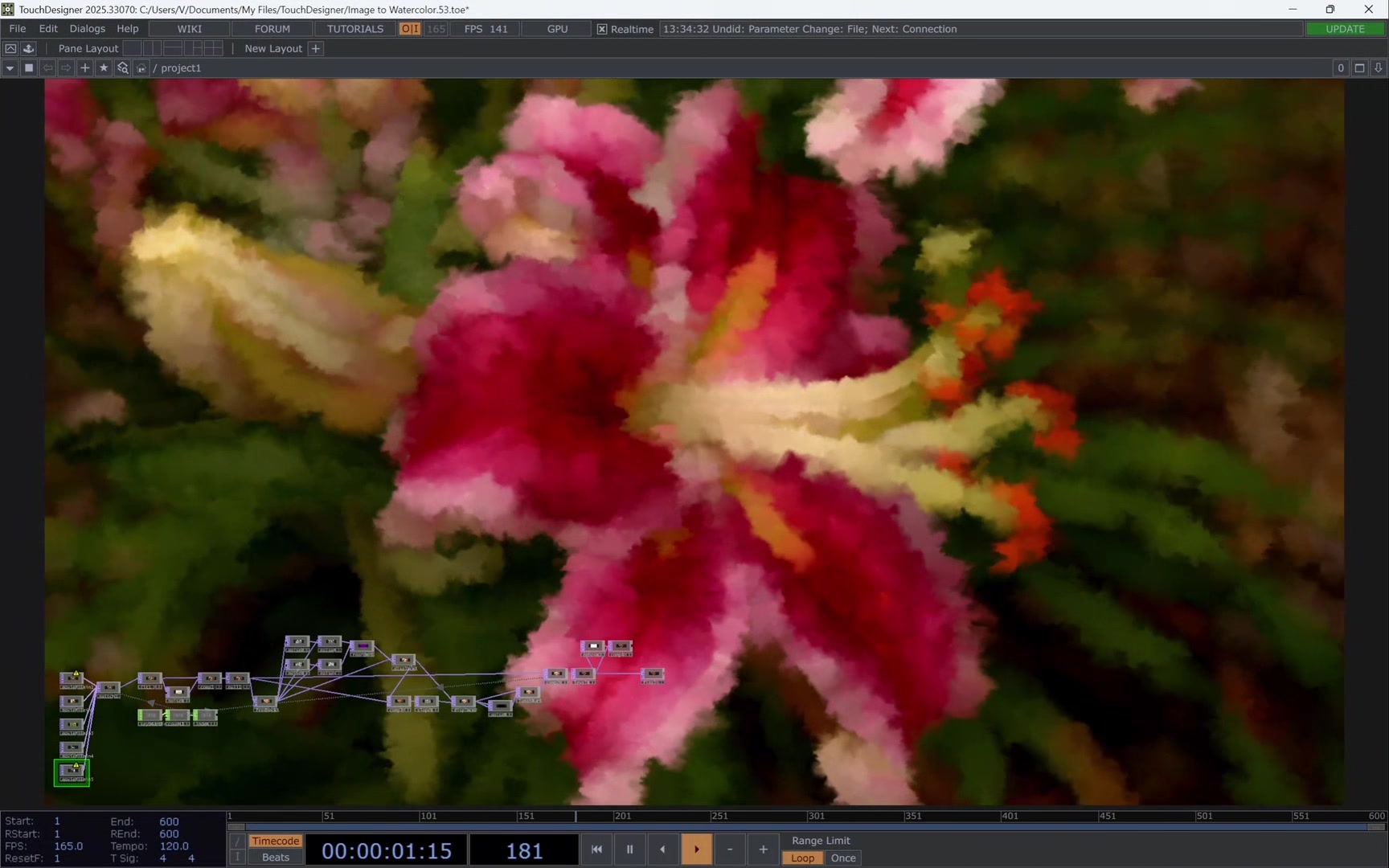The width and height of the screenshot is (1389, 868).
Task: Enable Loop range limit
Action: pos(802,858)
